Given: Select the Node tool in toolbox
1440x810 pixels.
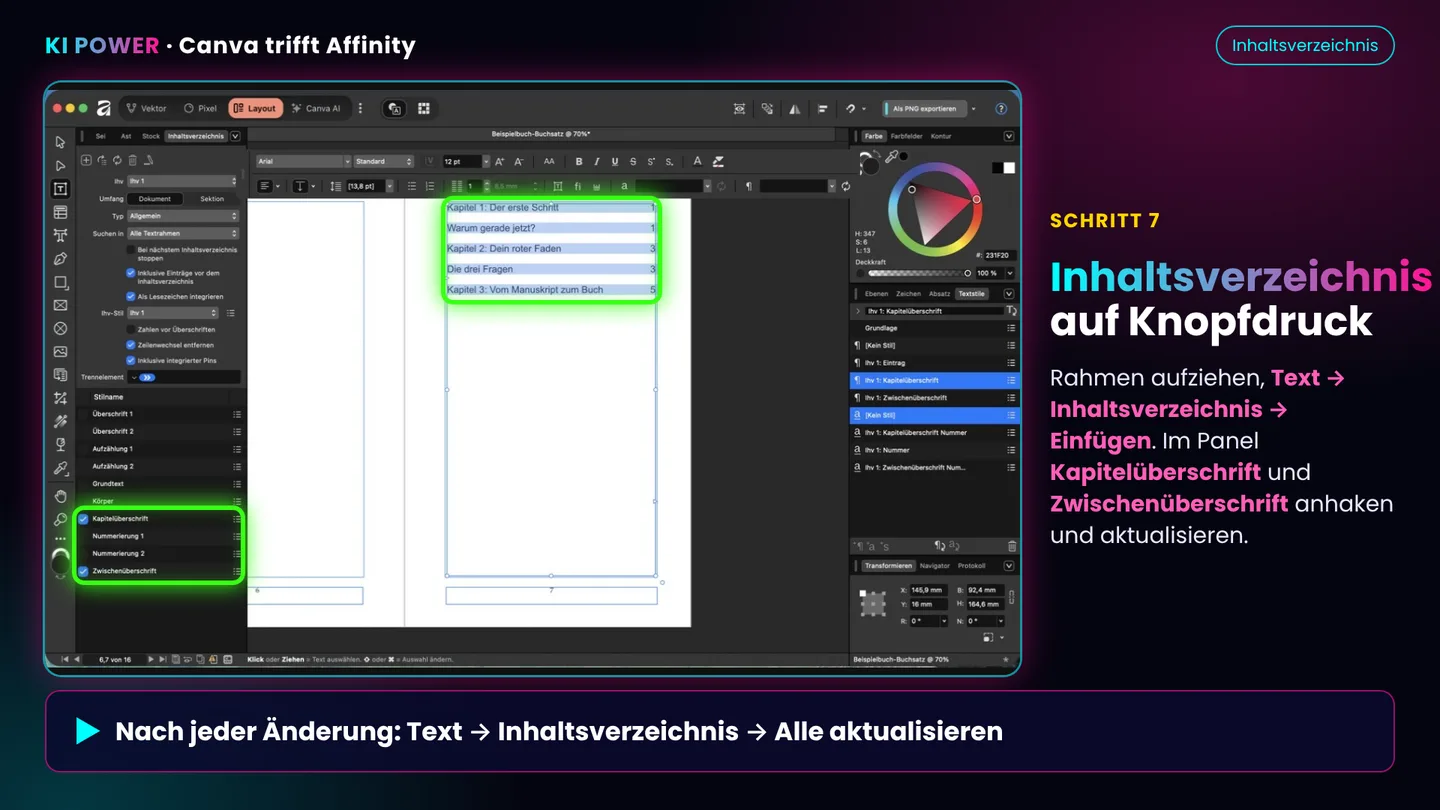Looking at the screenshot, I should point(60,165).
